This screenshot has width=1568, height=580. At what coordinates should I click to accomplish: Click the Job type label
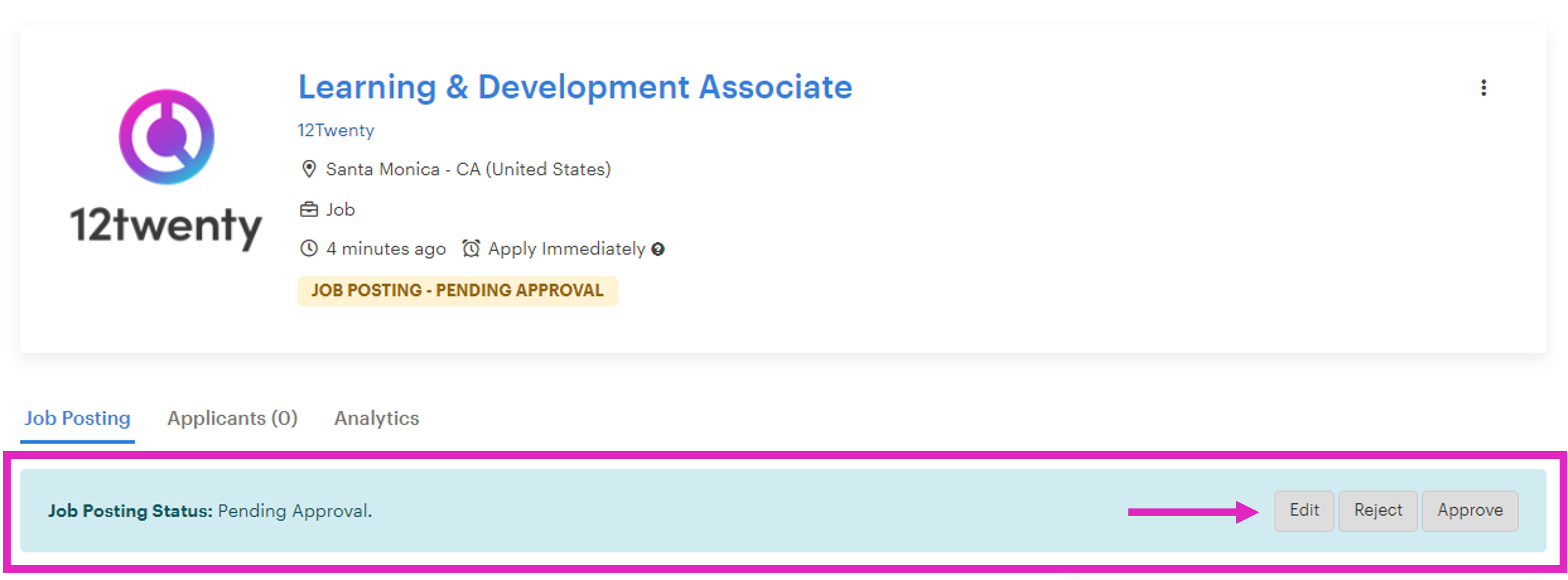[340, 210]
